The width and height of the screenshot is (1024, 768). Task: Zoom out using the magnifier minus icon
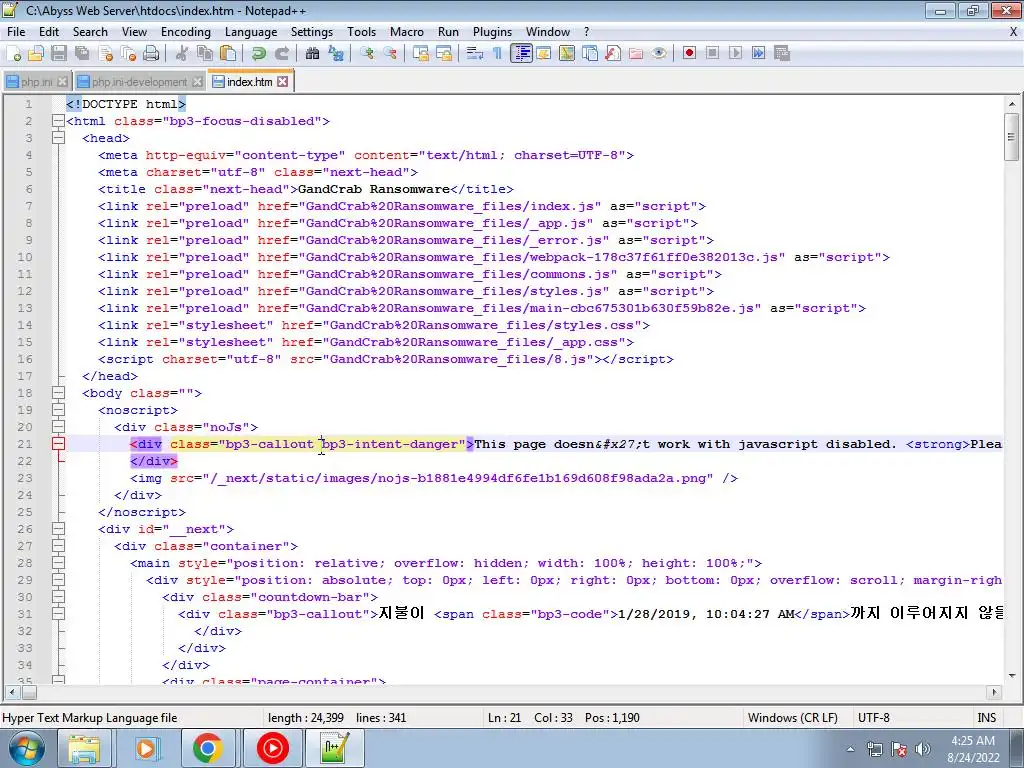(390, 54)
